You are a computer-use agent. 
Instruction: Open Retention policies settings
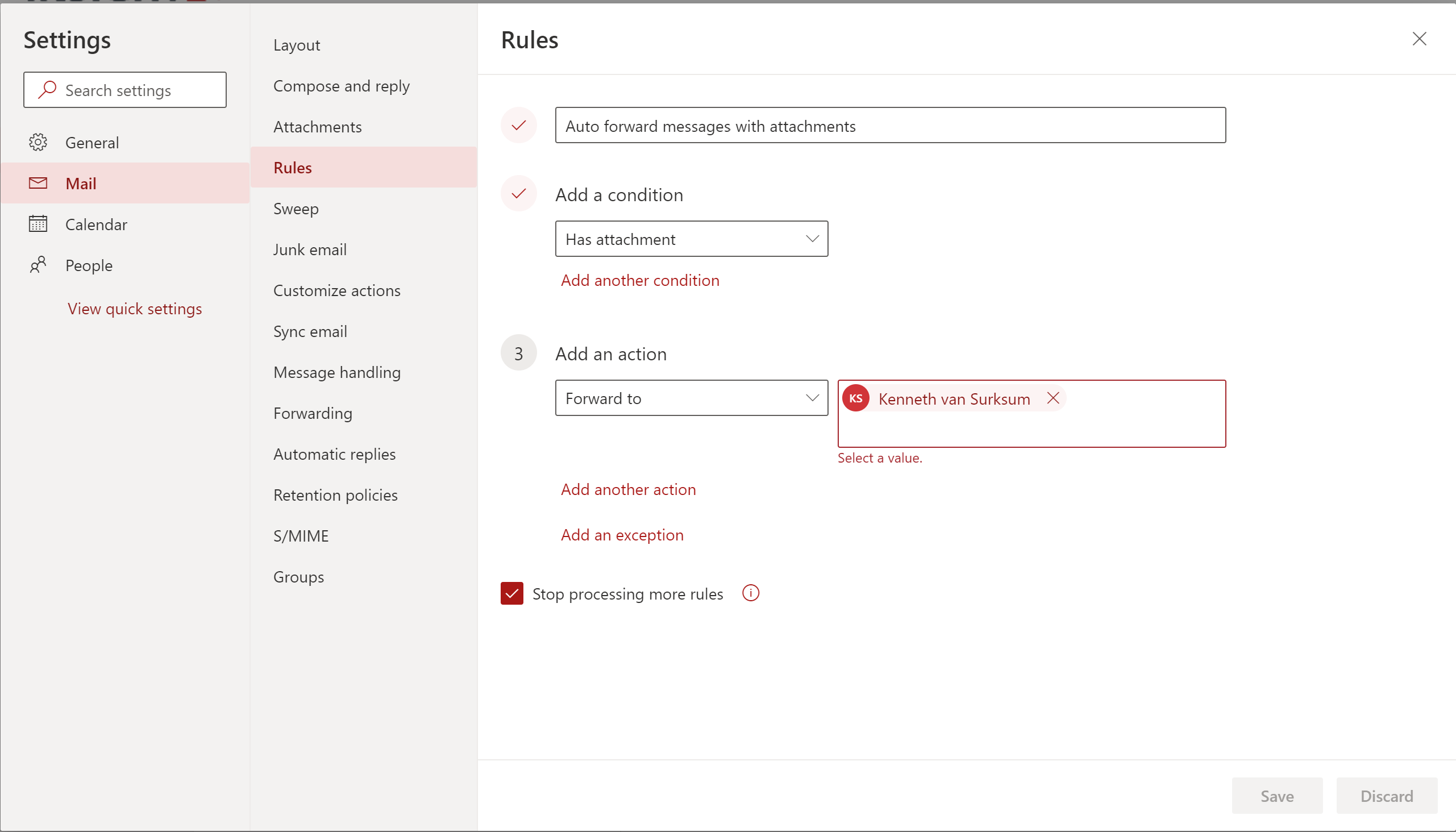click(363, 496)
